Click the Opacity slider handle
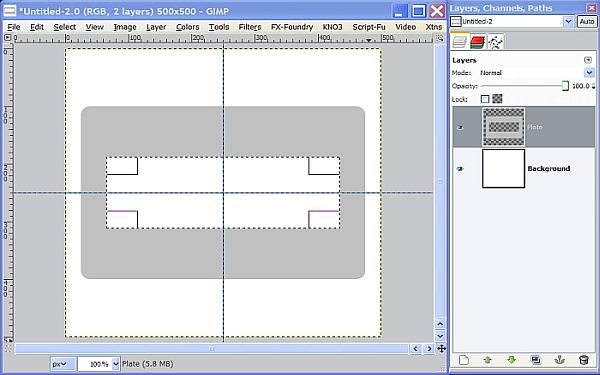 click(565, 86)
